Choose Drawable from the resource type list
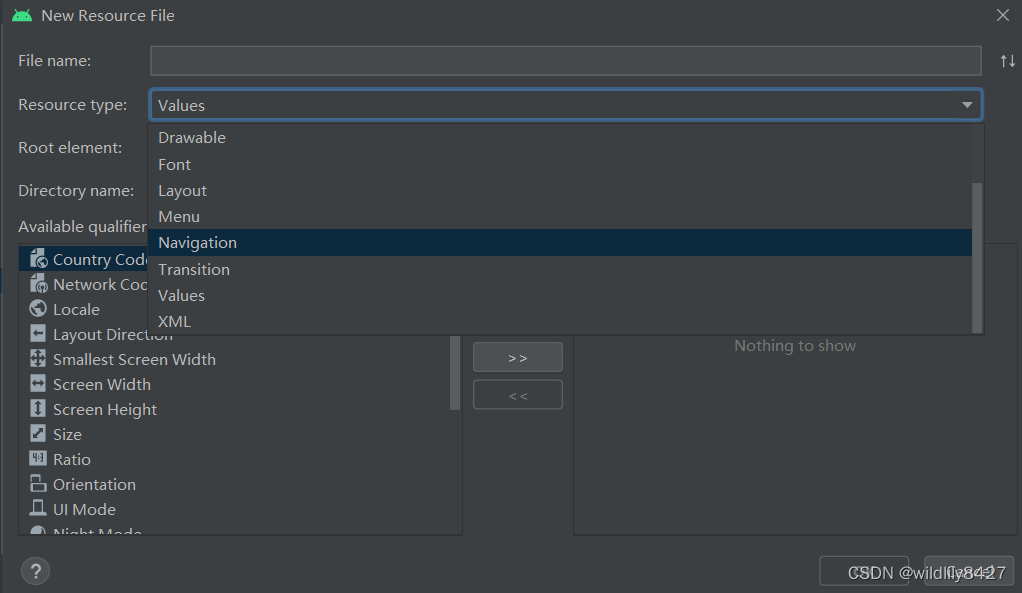1022x593 pixels. (x=192, y=138)
